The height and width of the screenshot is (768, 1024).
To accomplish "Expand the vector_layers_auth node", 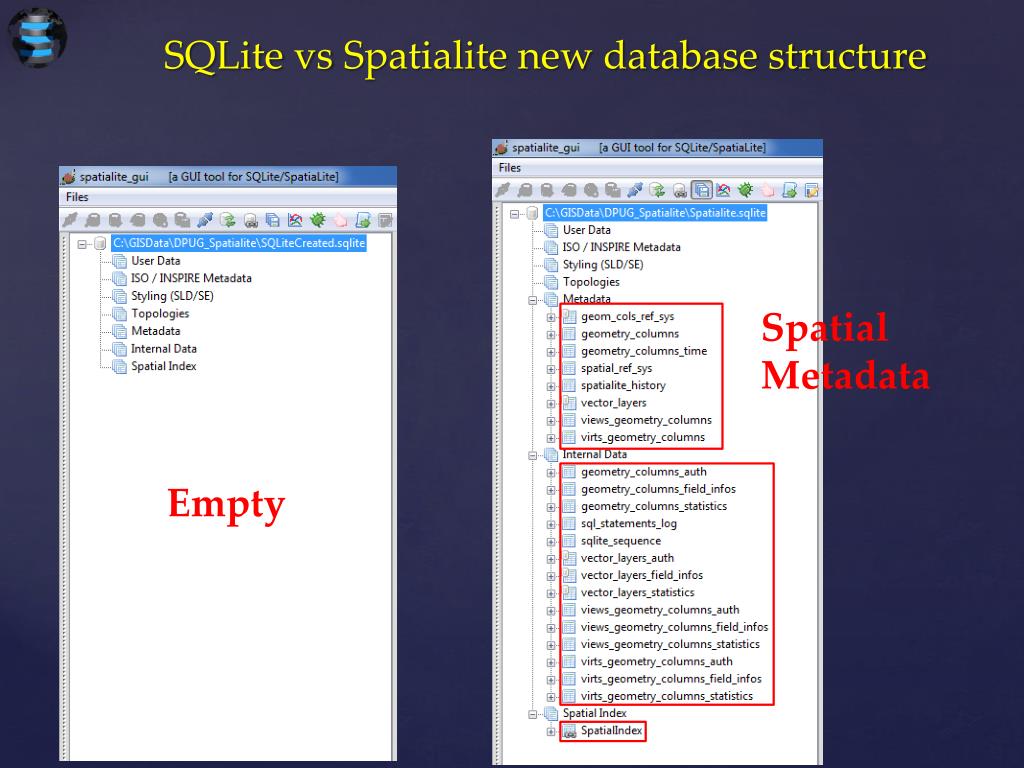I will [551, 559].
